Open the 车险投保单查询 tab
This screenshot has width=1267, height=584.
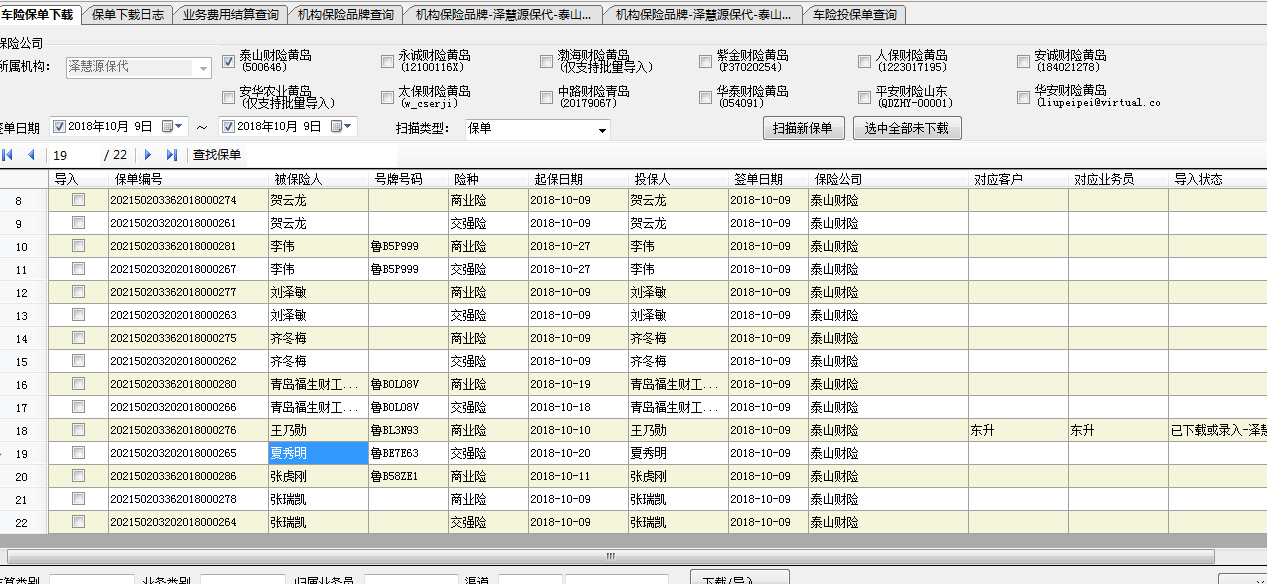pyautogui.click(x=854, y=15)
